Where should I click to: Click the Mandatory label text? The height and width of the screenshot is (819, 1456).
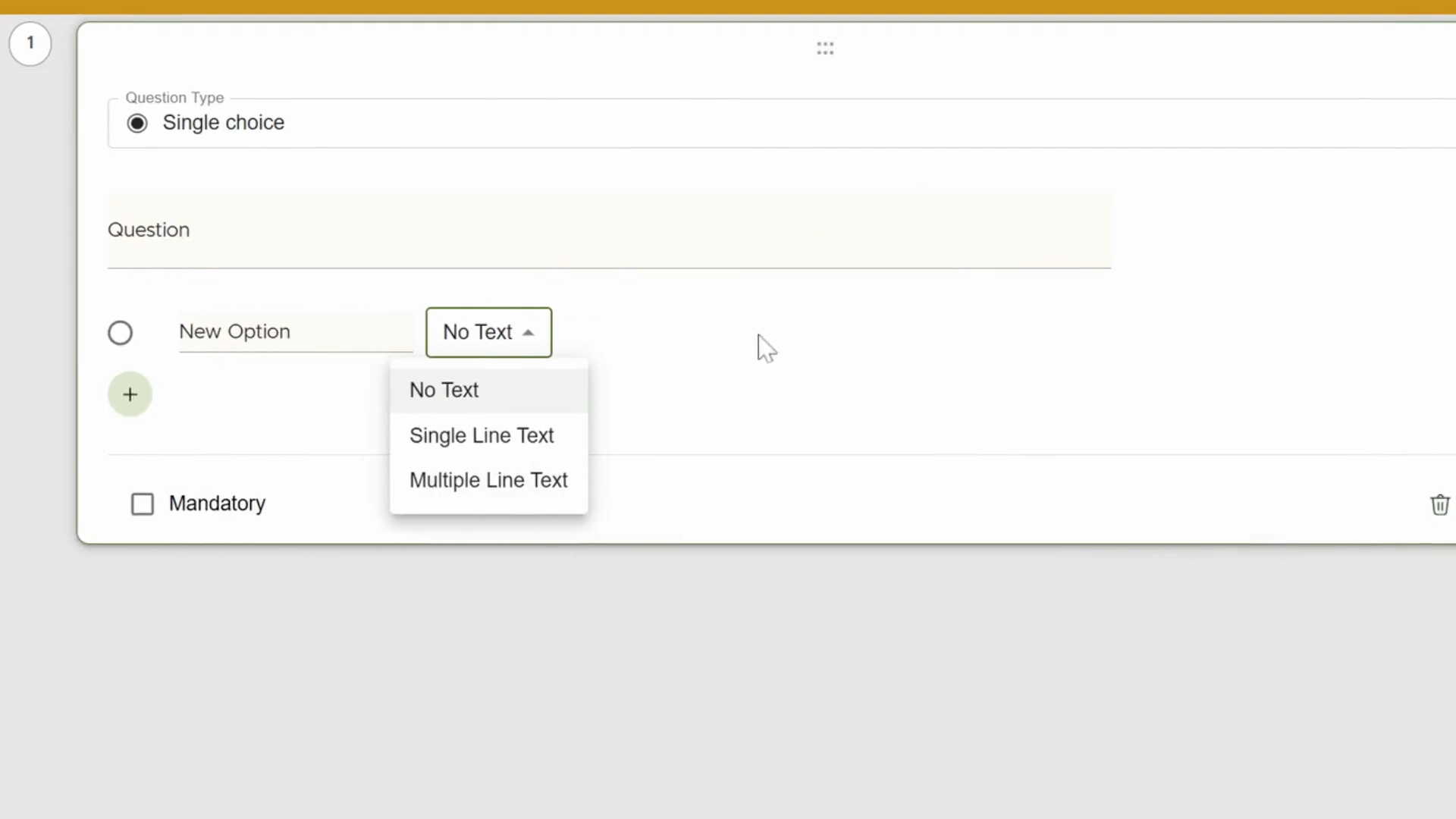(217, 504)
